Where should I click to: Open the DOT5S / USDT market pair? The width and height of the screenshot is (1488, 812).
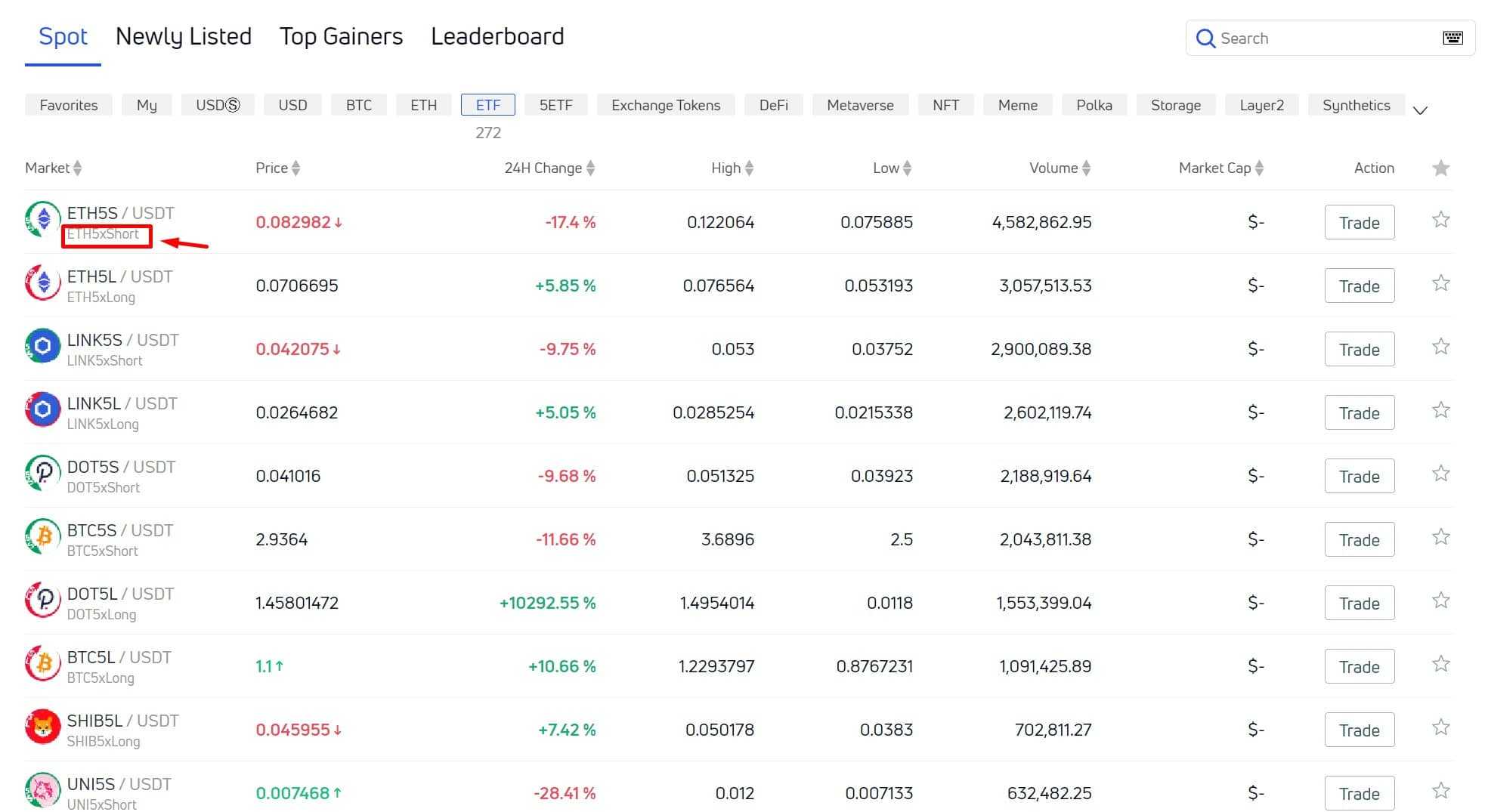click(x=121, y=468)
